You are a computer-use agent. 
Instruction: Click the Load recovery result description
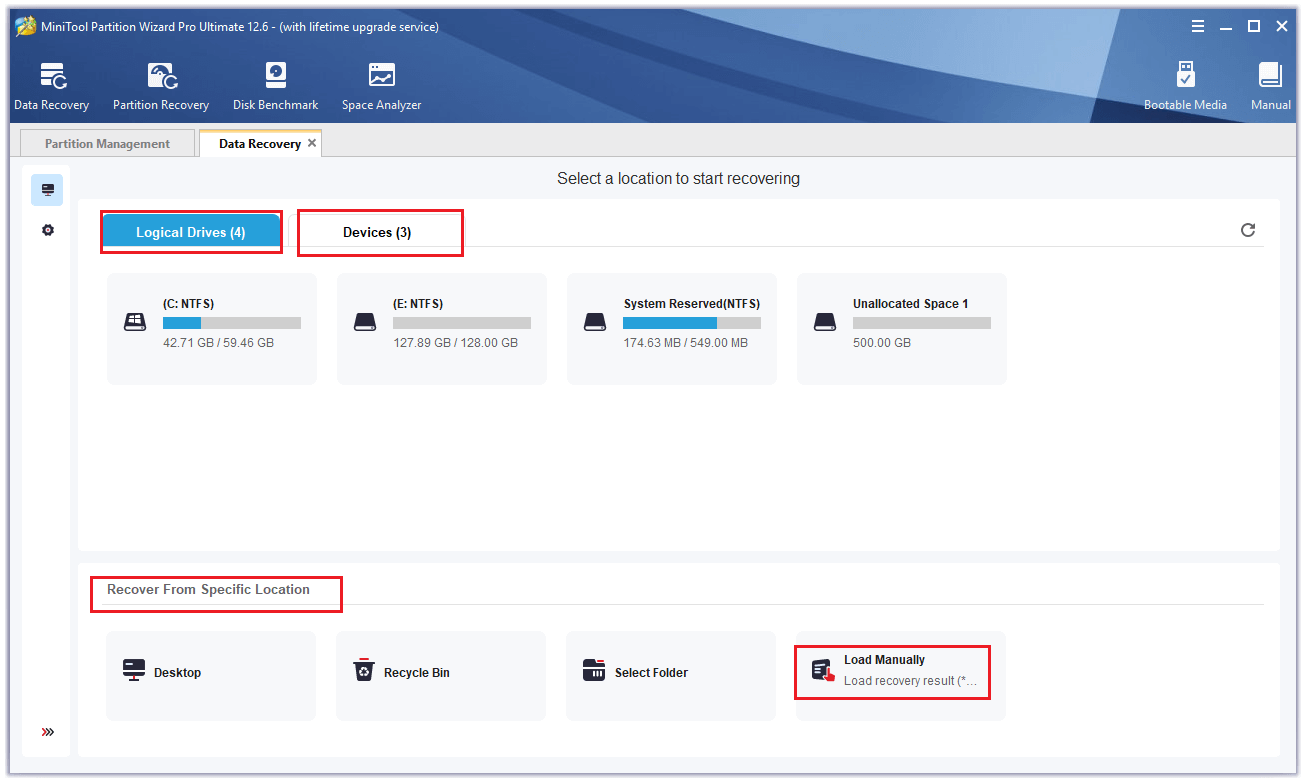pyautogui.click(x=910, y=681)
